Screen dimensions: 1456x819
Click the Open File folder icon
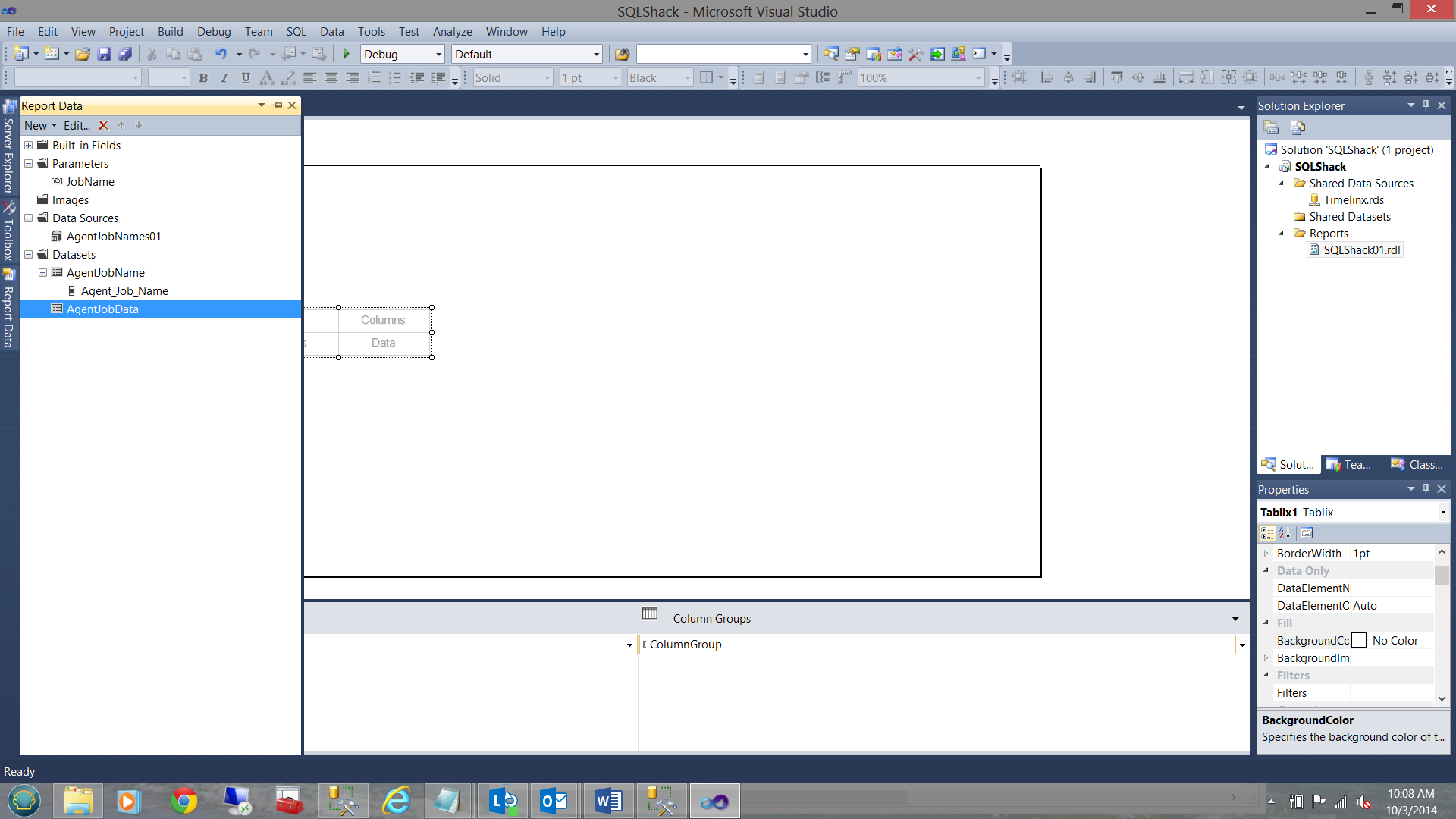(83, 54)
